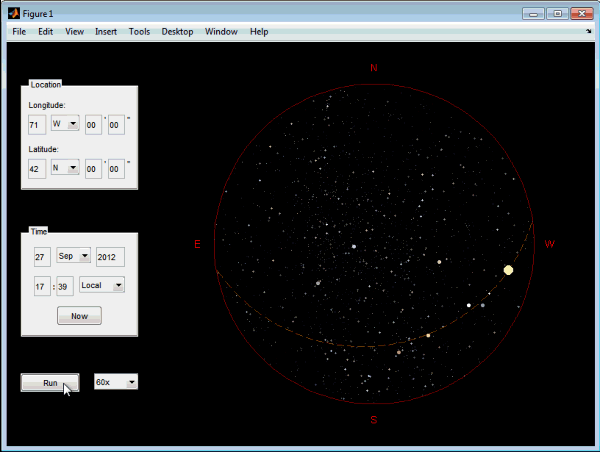Maximize the Figure 1 window
This screenshot has height=452, width=600.
point(557,13)
